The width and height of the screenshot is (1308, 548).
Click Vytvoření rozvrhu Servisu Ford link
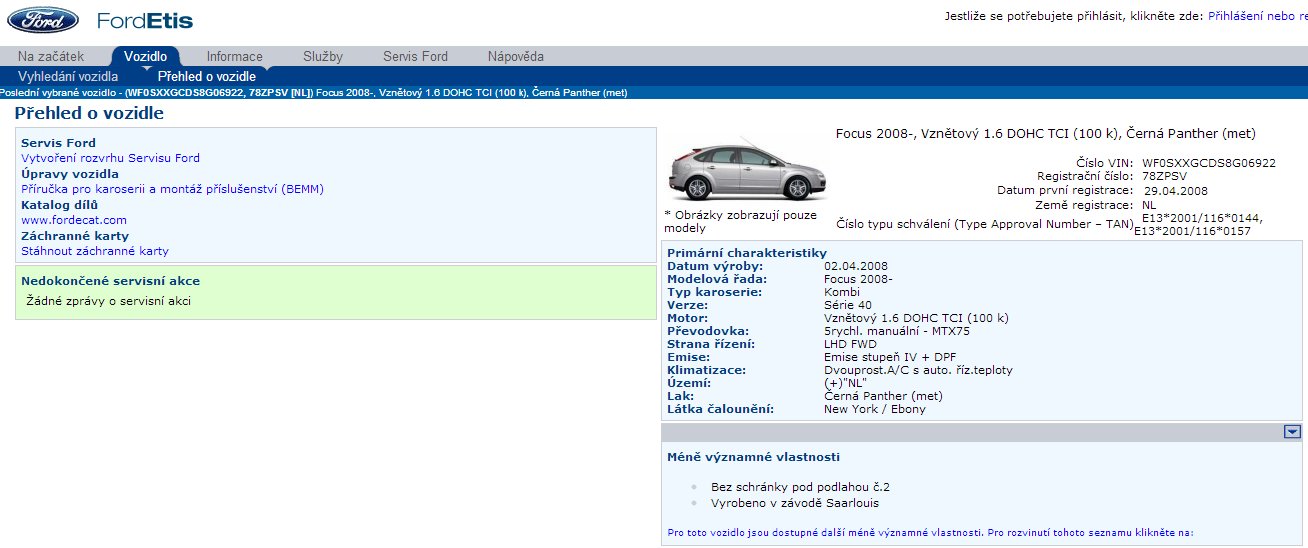tap(110, 158)
